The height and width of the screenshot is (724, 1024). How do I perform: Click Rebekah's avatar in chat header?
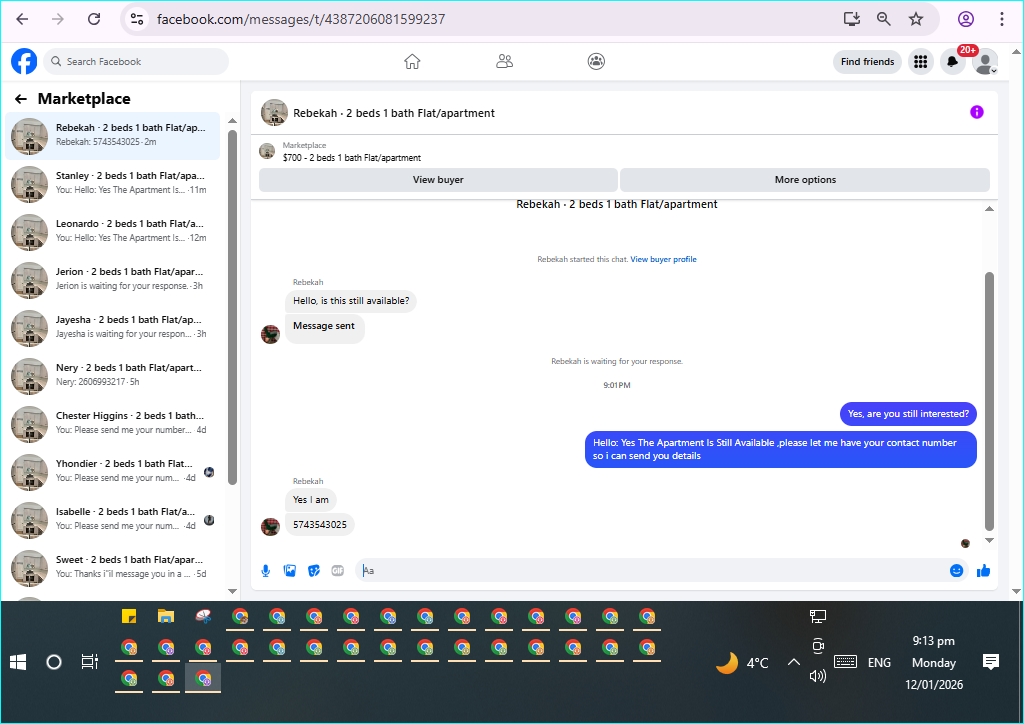(x=274, y=112)
